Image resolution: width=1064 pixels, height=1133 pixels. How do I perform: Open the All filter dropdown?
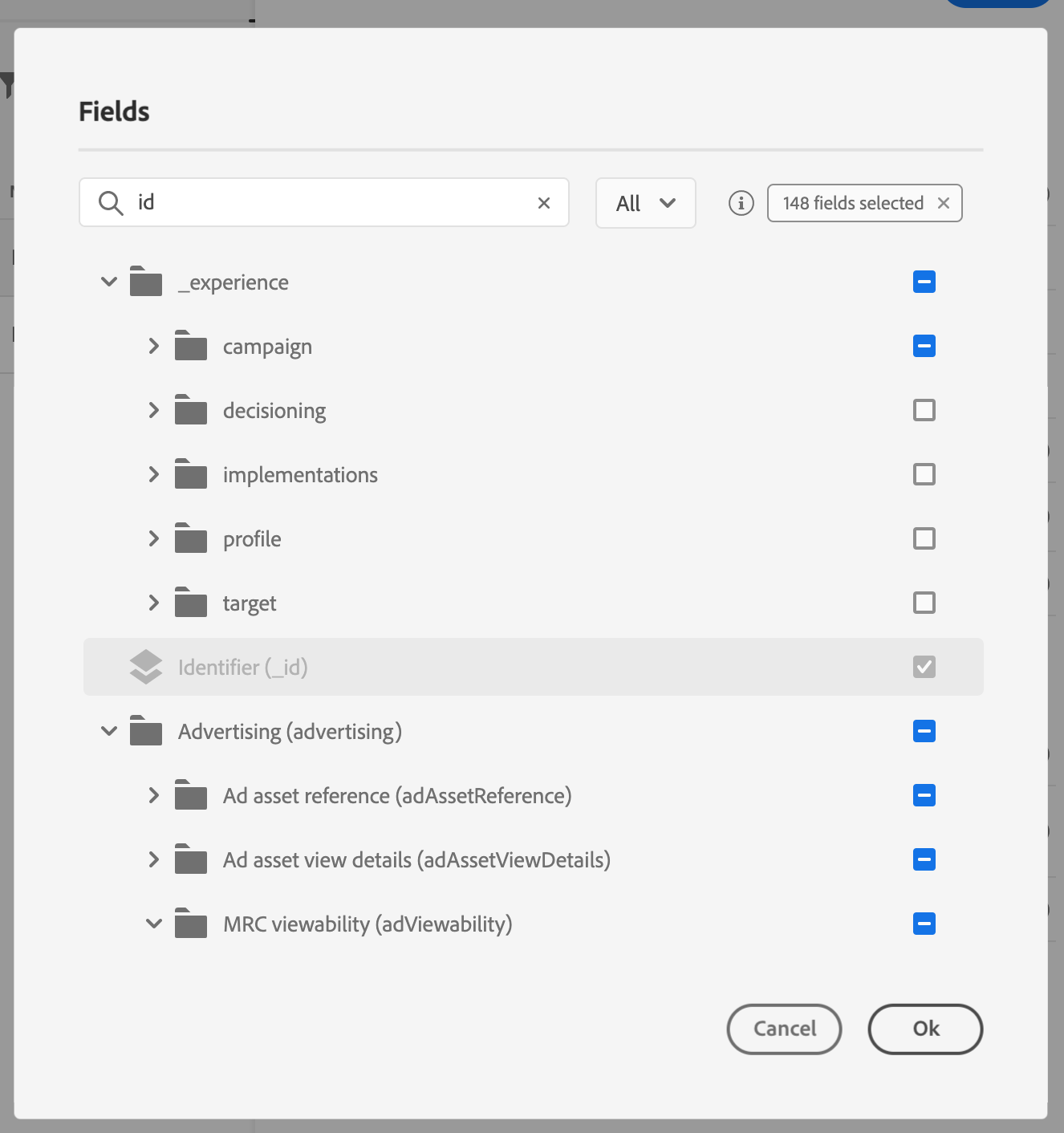tap(645, 203)
